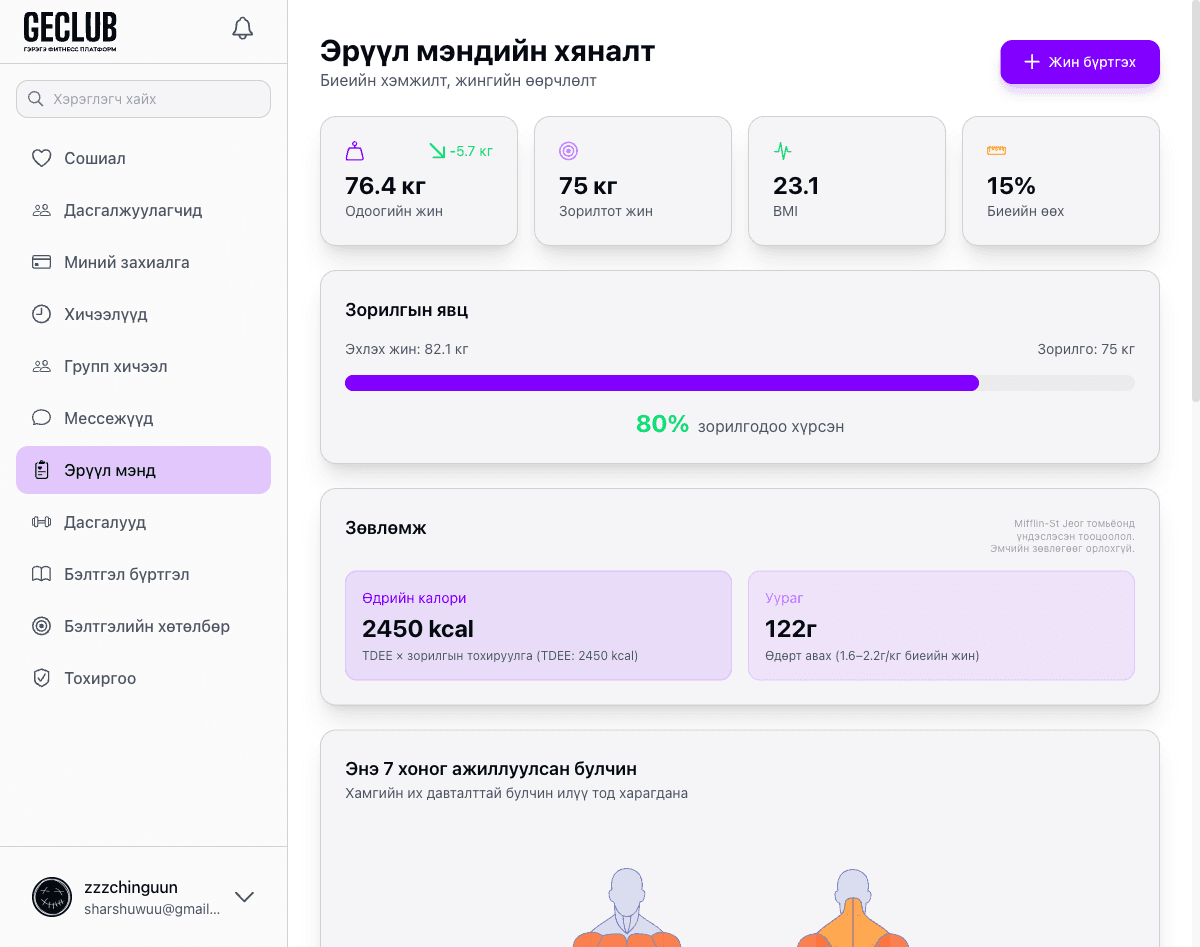Click the book icon beside Бэлтгэл бүртгэл

click(x=41, y=574)
